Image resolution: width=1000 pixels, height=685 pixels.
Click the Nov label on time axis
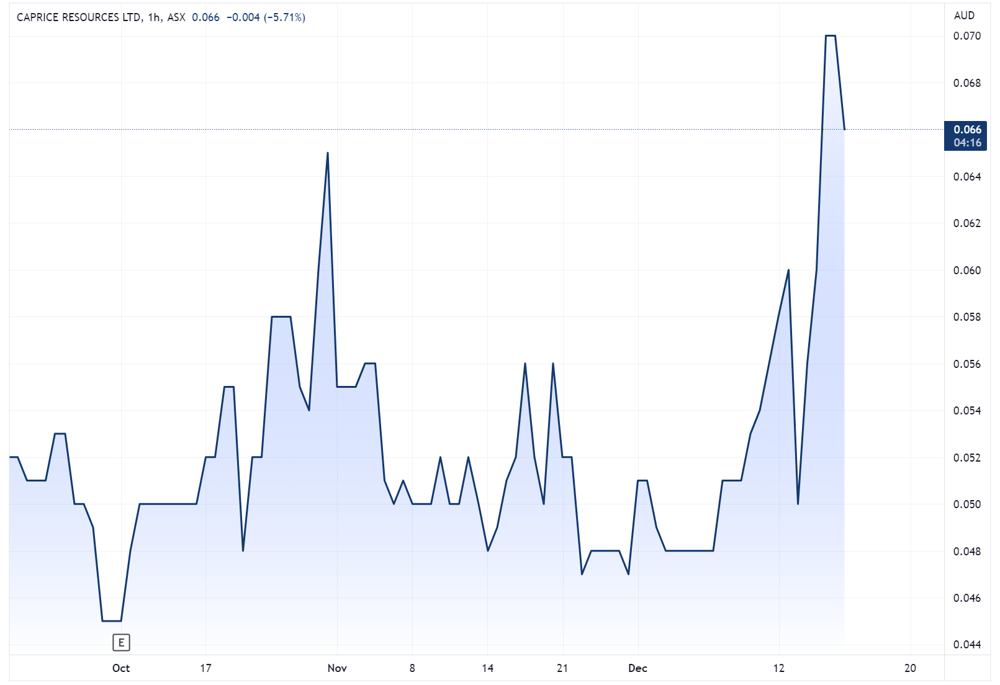tap(337, 668)
